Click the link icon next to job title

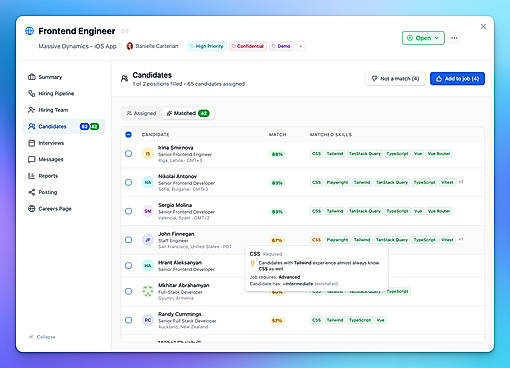(124, 31)
